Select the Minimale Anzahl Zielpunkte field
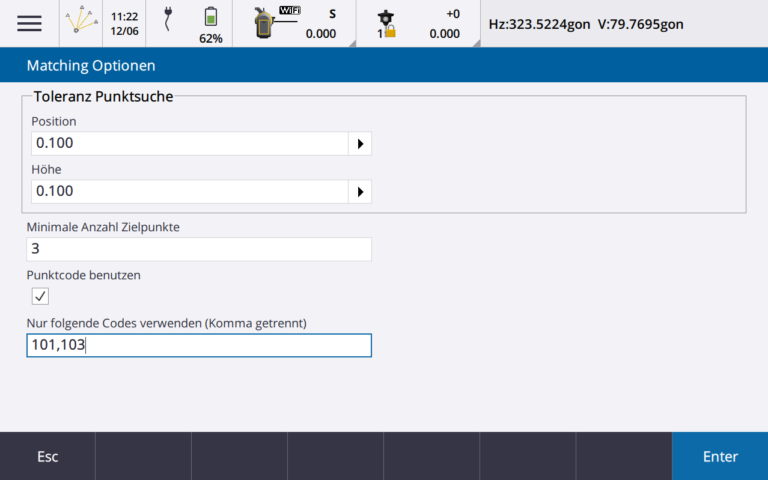Viewport: 768px width, 480px height. pos(199,249)
